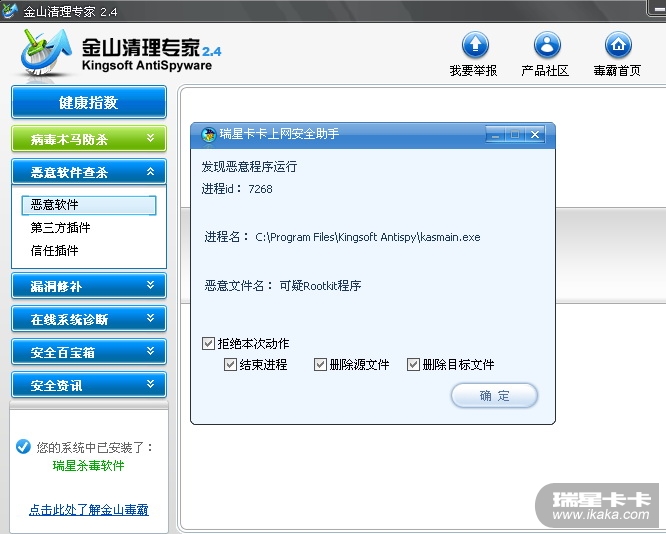Click the 瑞星卡卡 dialog title icon
Viewport: 666px width, 534px height.
coord(209,135)
